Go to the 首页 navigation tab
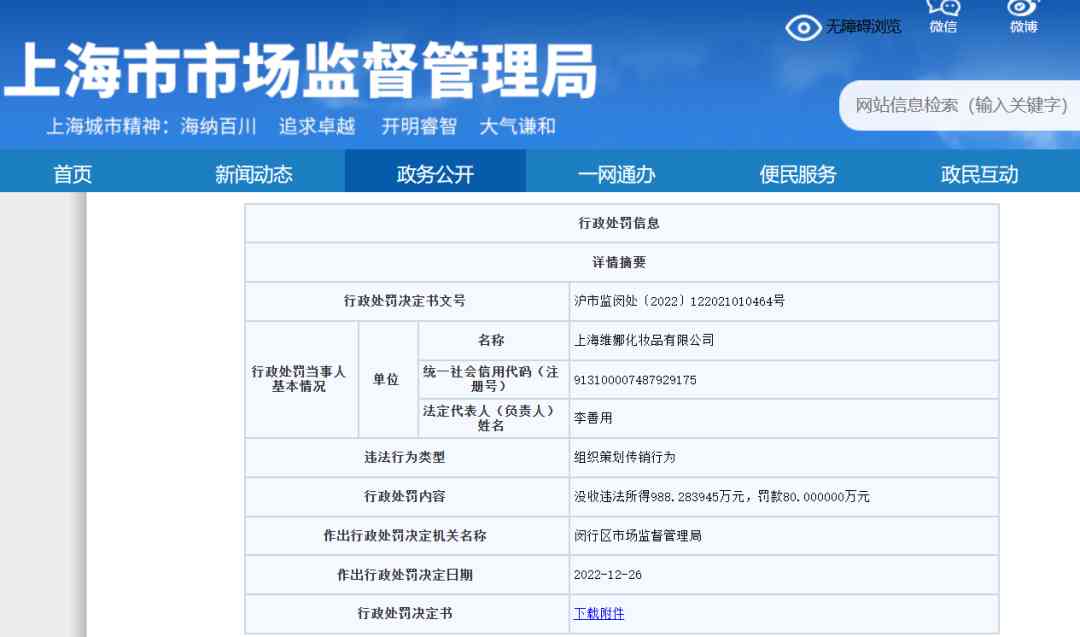The height and width of the screenshot is (637, 1080). click(x=72, y=174)
